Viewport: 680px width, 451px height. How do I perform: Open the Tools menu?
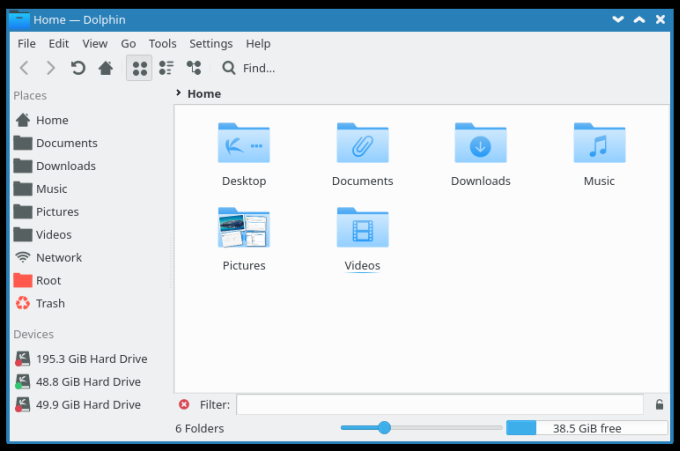[x=163, y=44]
